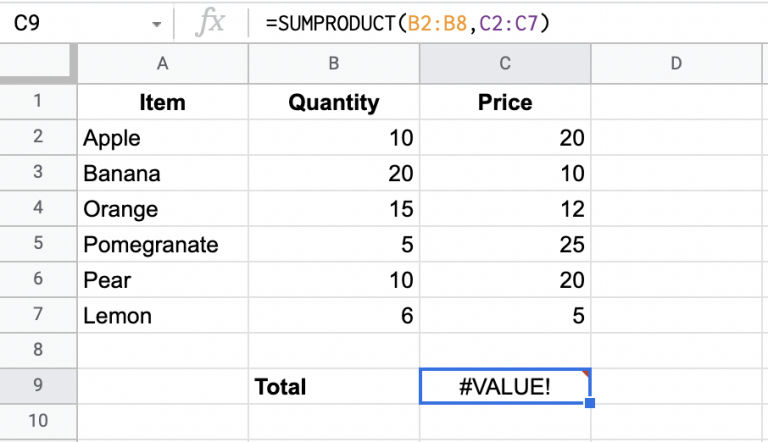Click the select-all corner box
This screenshot has width=768, height=442.
pos(37,63)
